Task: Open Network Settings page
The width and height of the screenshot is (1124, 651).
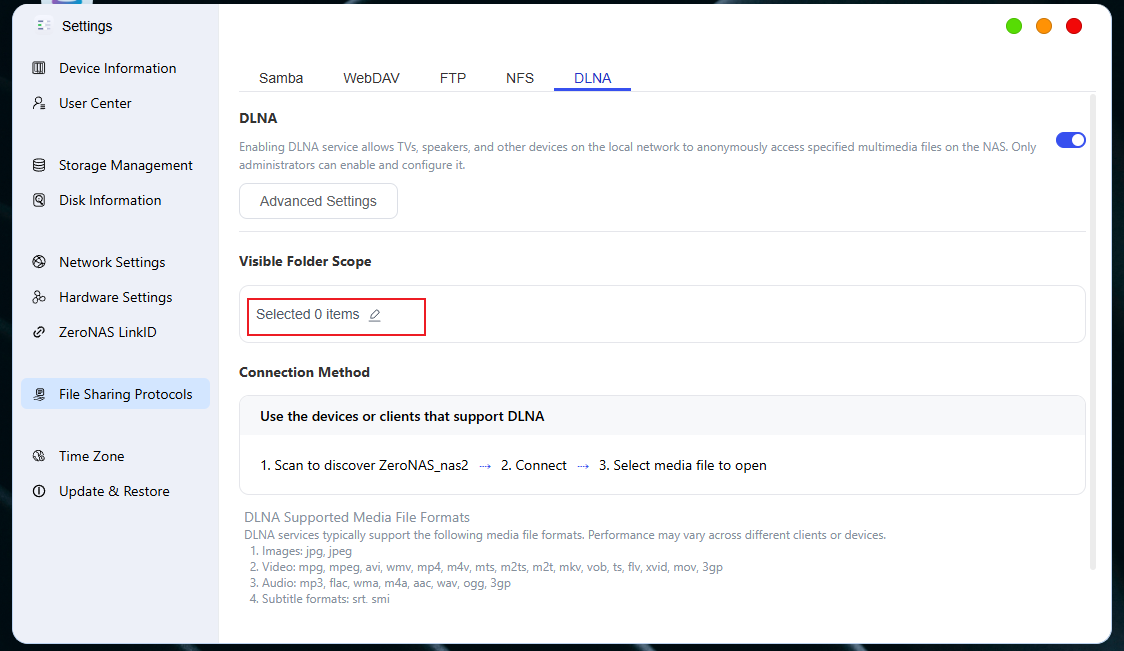Action: pos(115,262)
